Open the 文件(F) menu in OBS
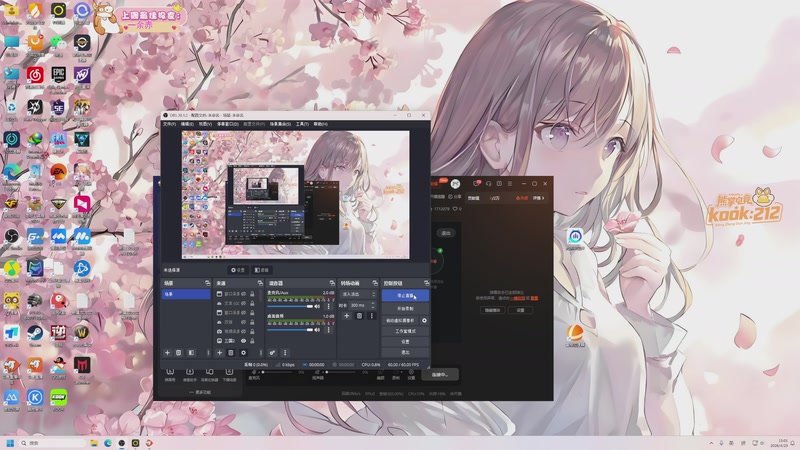Viewport: 800px width, 450px height. [x=169, y=124]
